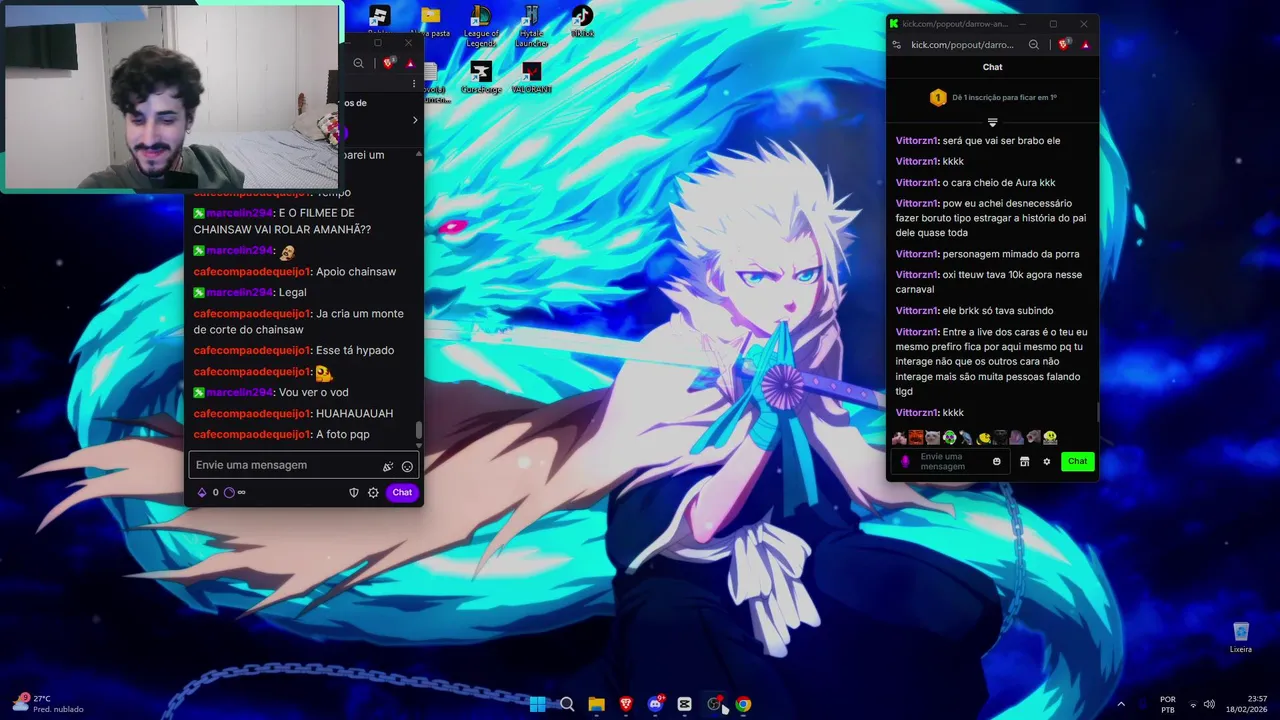Image resolution: width=1280 pixels, height=720 pixels.
Task: Open the emoji picker in Twitch chat input
Action: 407,466
